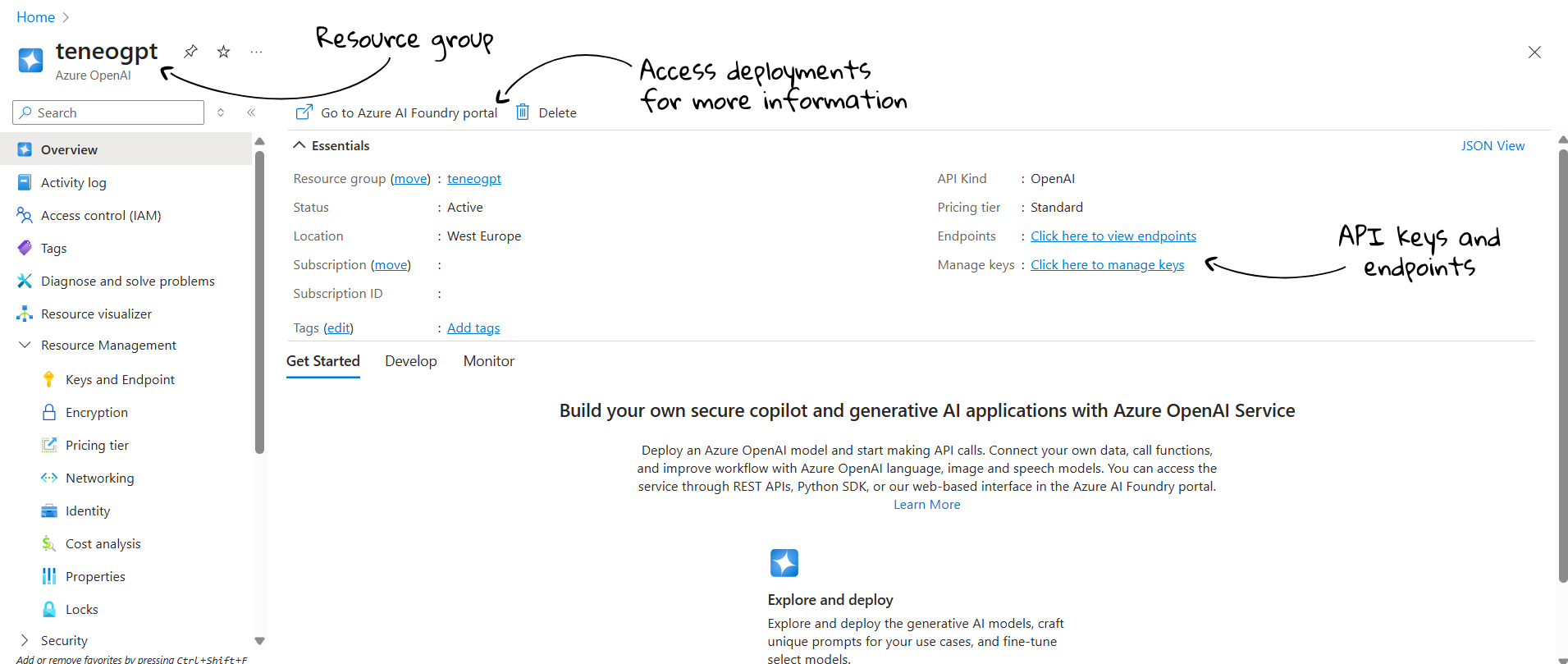Screen dimensions: 1568x664
Task: Click the Delete button label
Action: pos(558,112)
